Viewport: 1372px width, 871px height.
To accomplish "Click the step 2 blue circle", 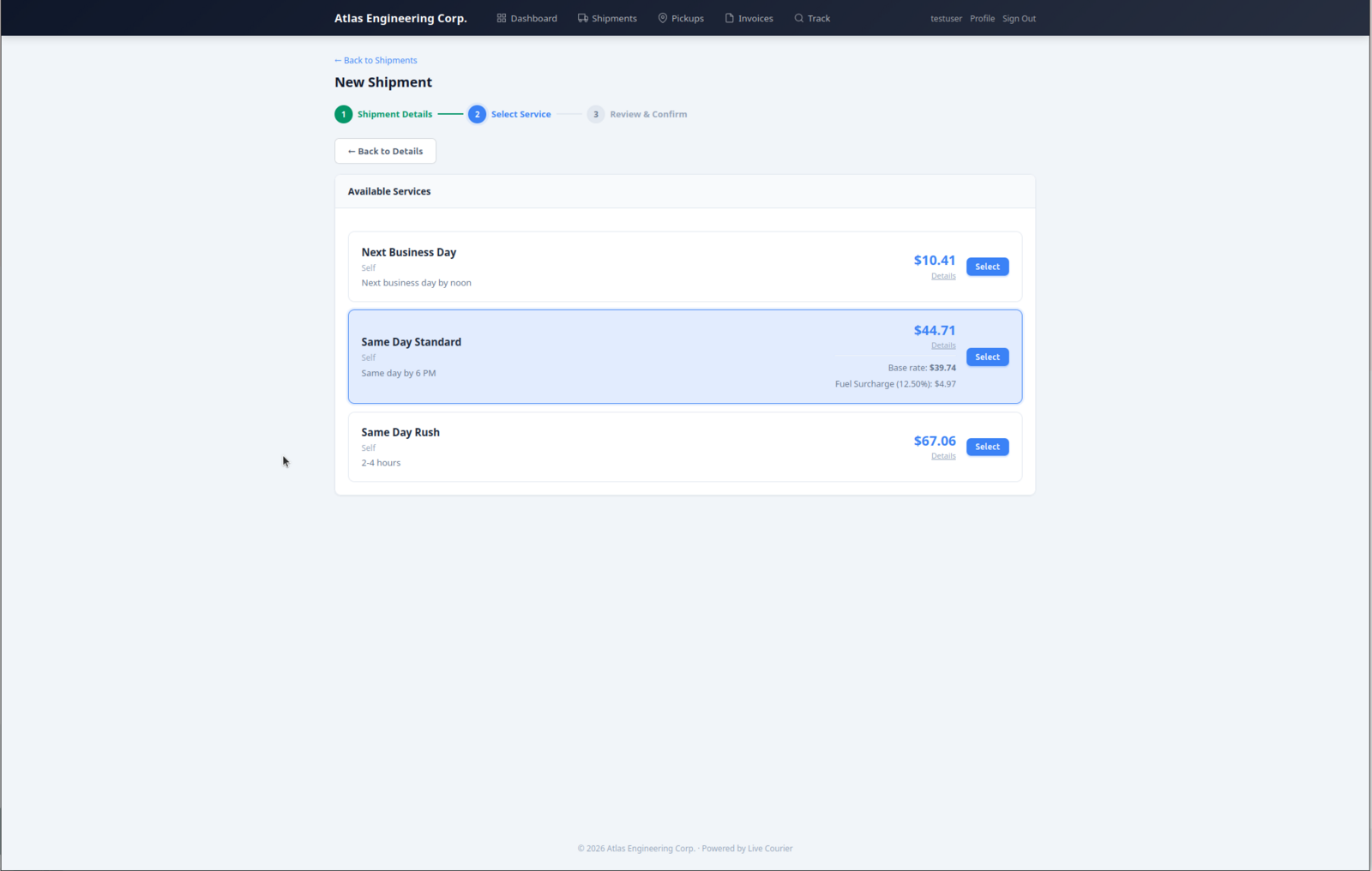I will (x=477, y=114).
